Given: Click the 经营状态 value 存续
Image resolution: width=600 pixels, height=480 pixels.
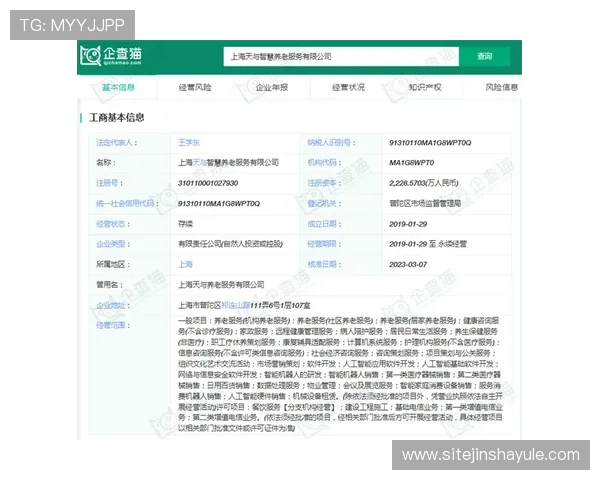Looking at the screenshot, I should pos(185,224).
